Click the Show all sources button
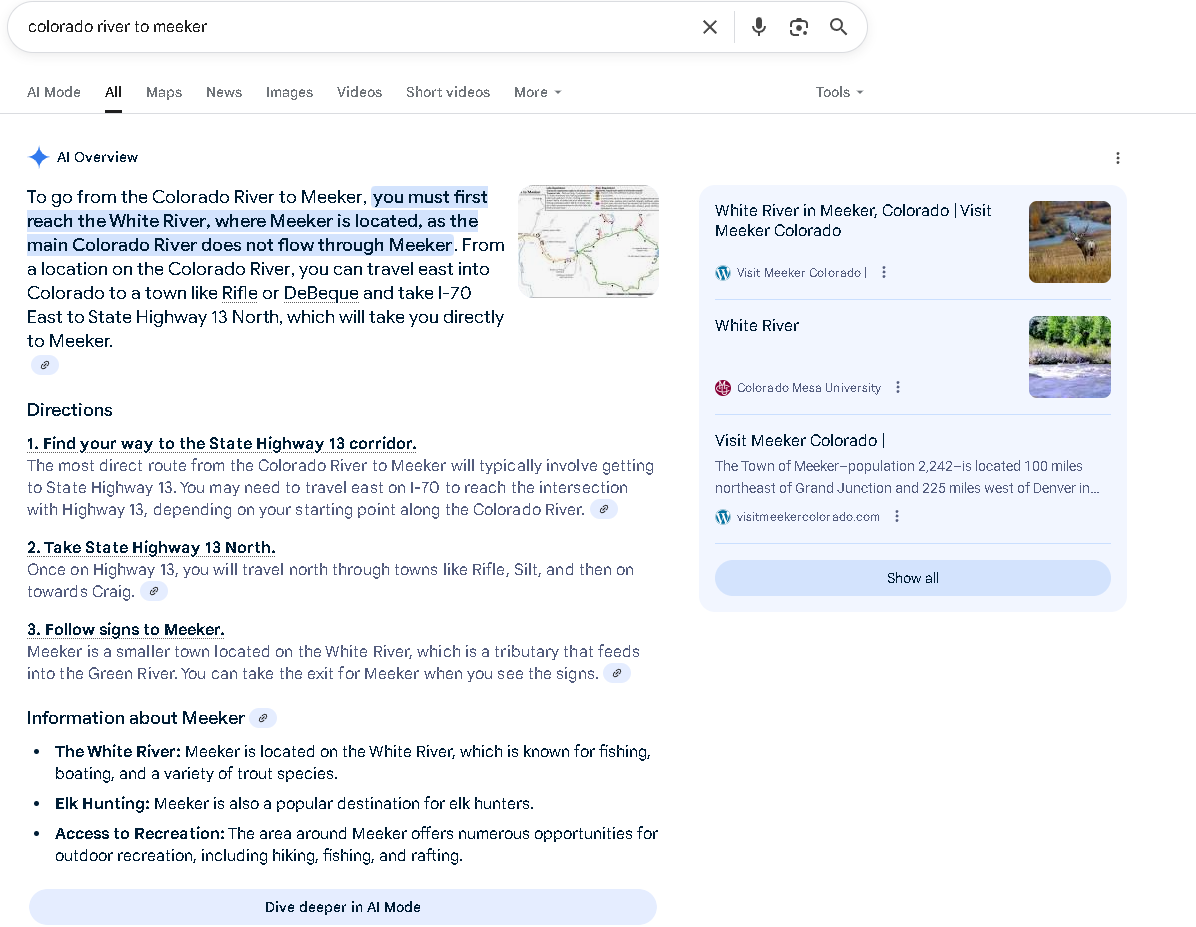Screen dimensions: 1196x927 pos(912,578)
